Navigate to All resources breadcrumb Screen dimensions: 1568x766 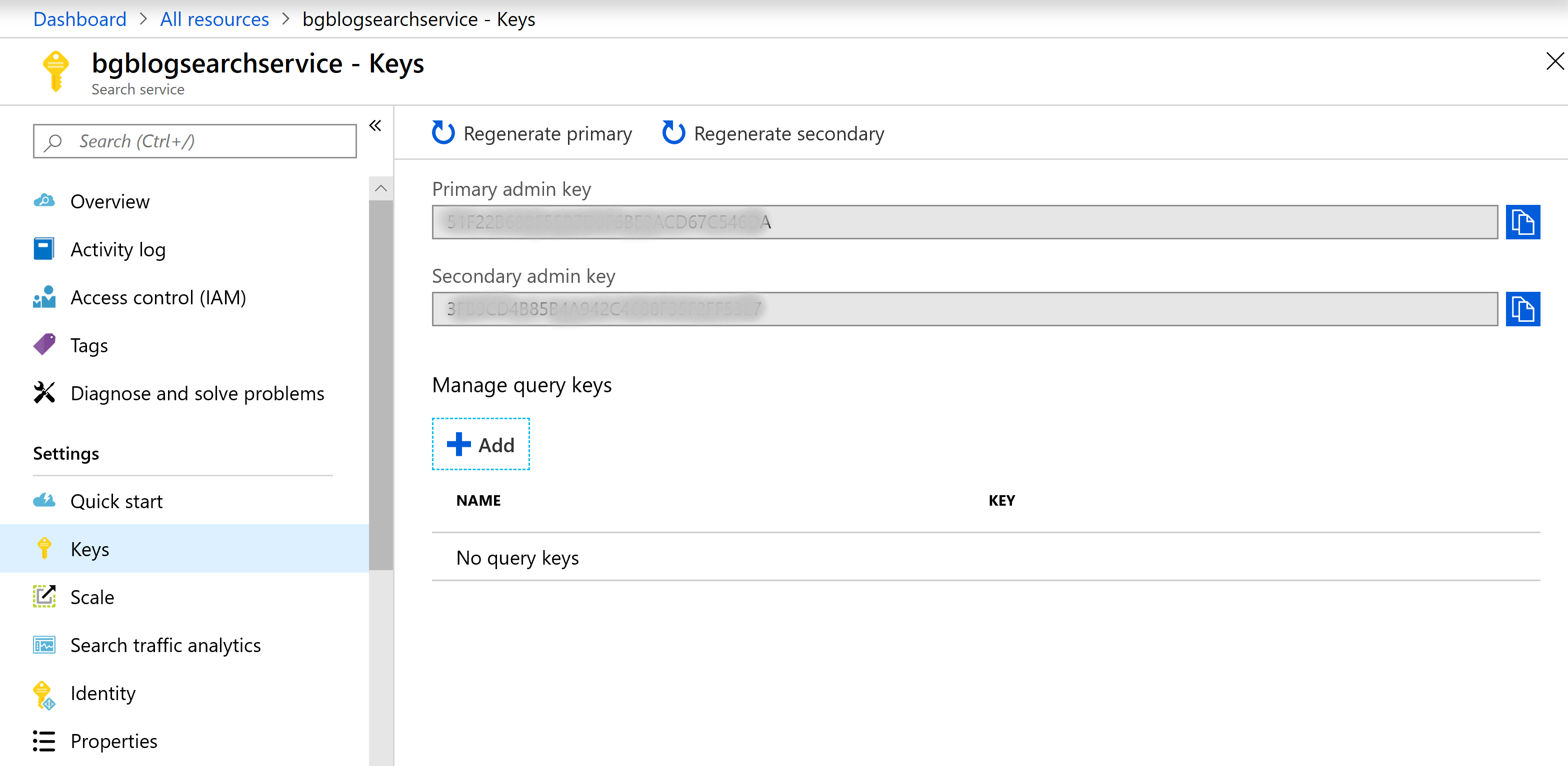(214, 19)
